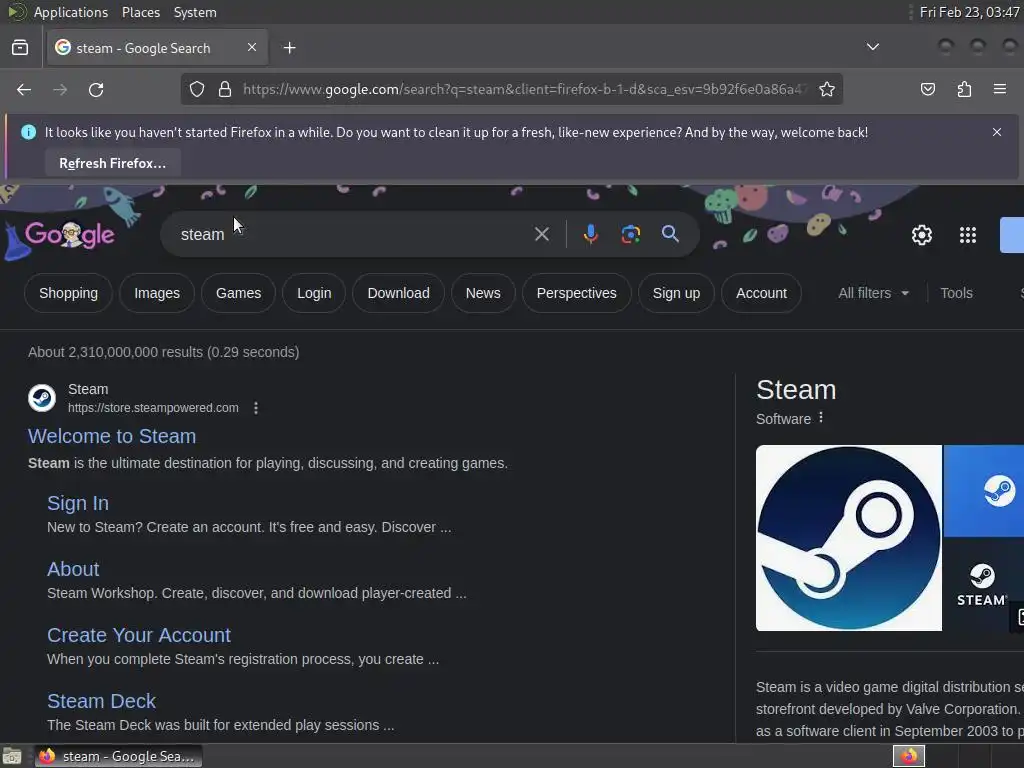
Task: Open the Welcome to Steam result
Action: pos(112,436)
